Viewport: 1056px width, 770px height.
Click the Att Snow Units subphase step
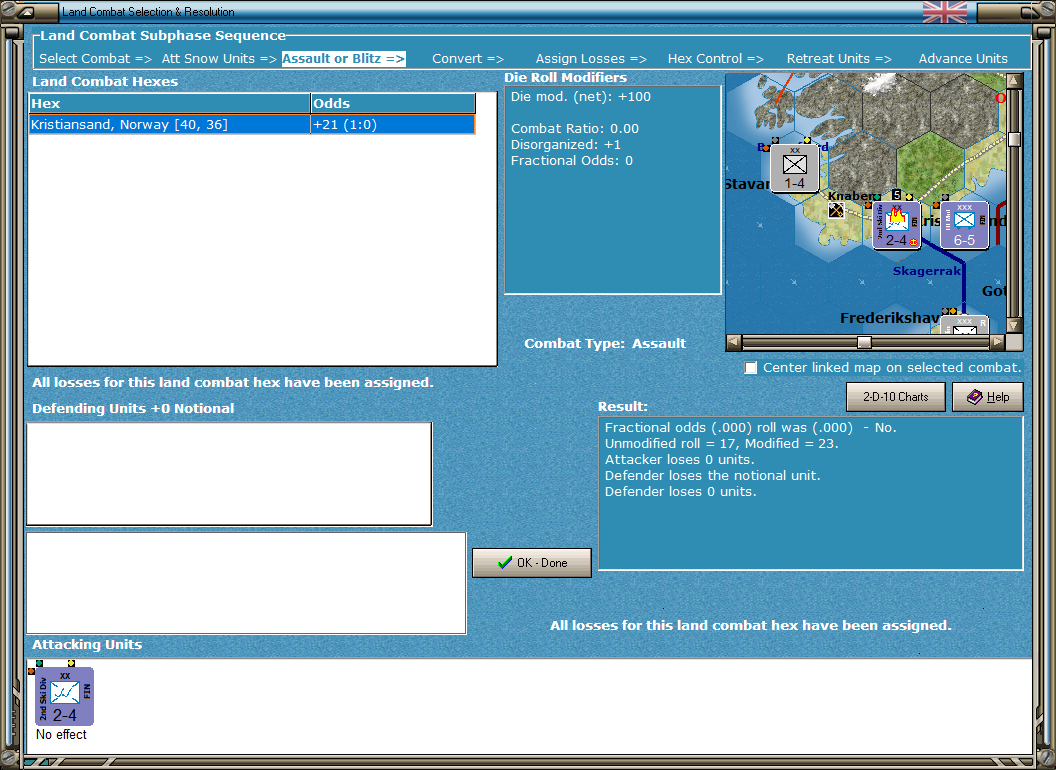click(x=219, y=59)
